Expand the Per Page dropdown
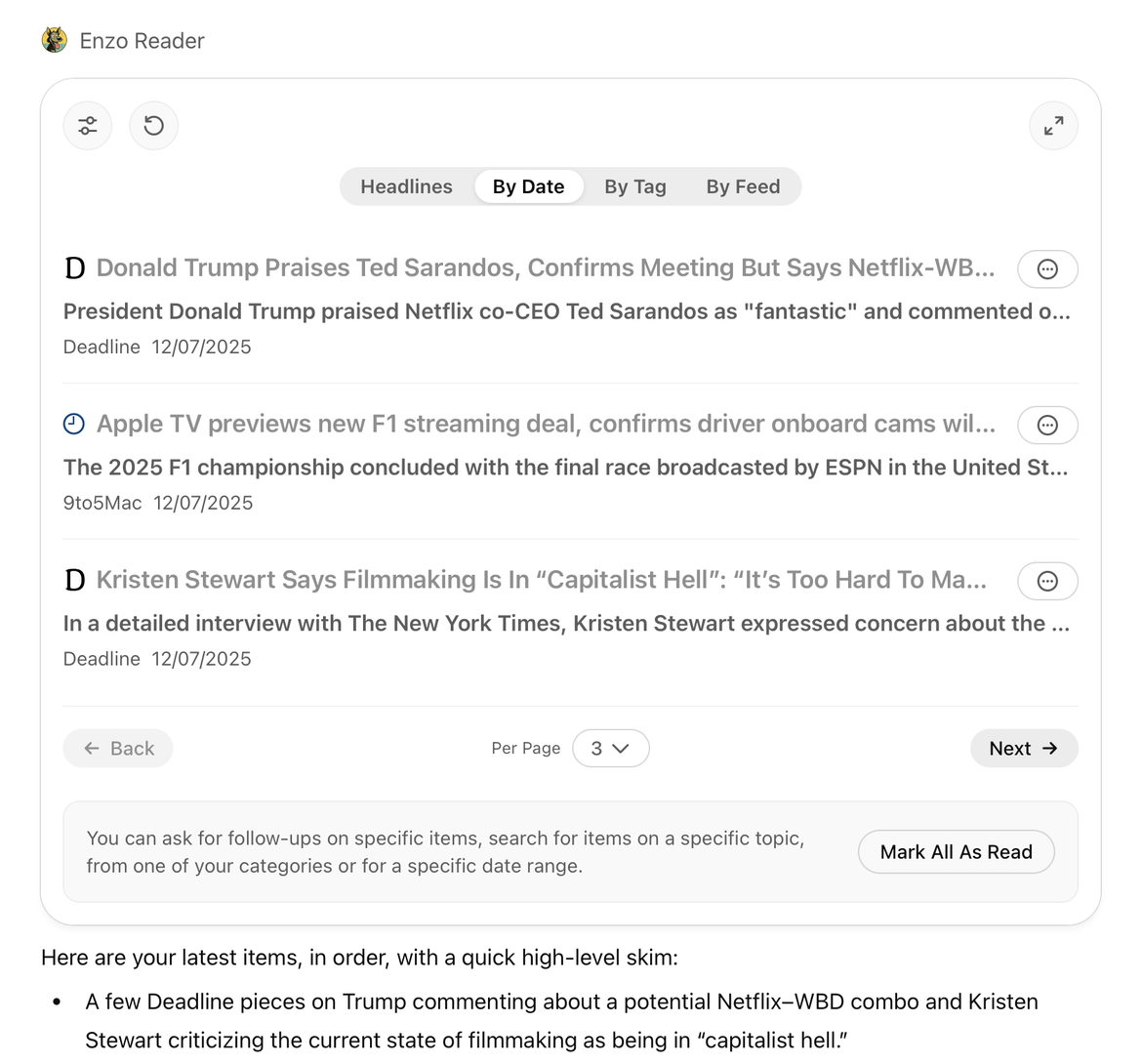The height and width of the screenshot is (1064, 1142). pos(610,749)
